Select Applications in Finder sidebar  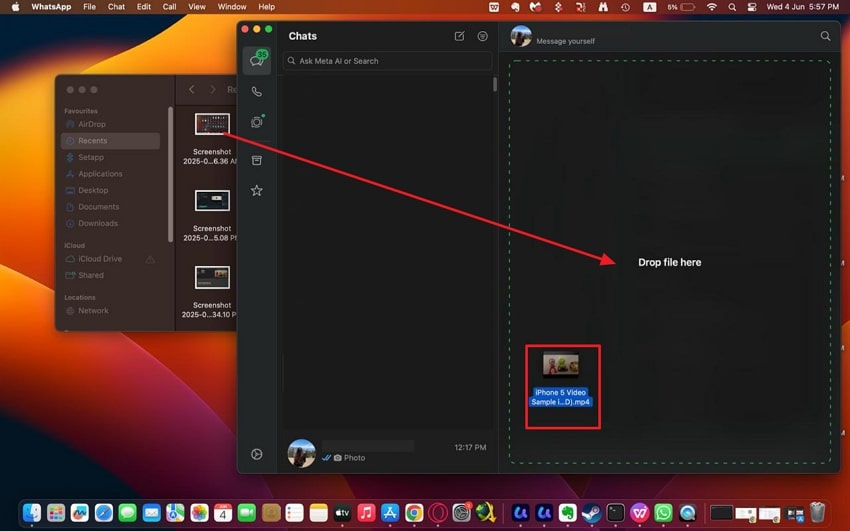tap(100, 174)
